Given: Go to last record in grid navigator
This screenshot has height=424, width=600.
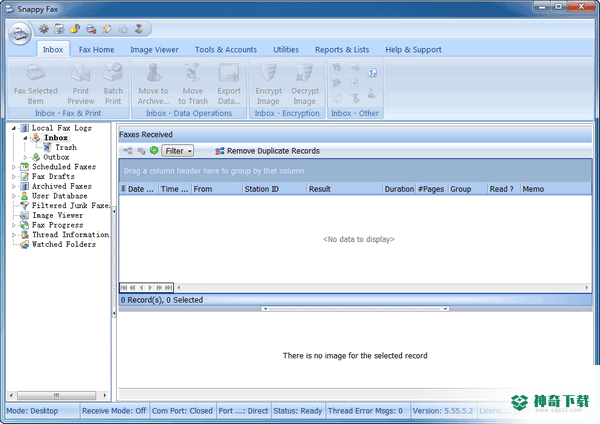Looking at the screenshot, I should pyautogui.click(x=168, y=288).
